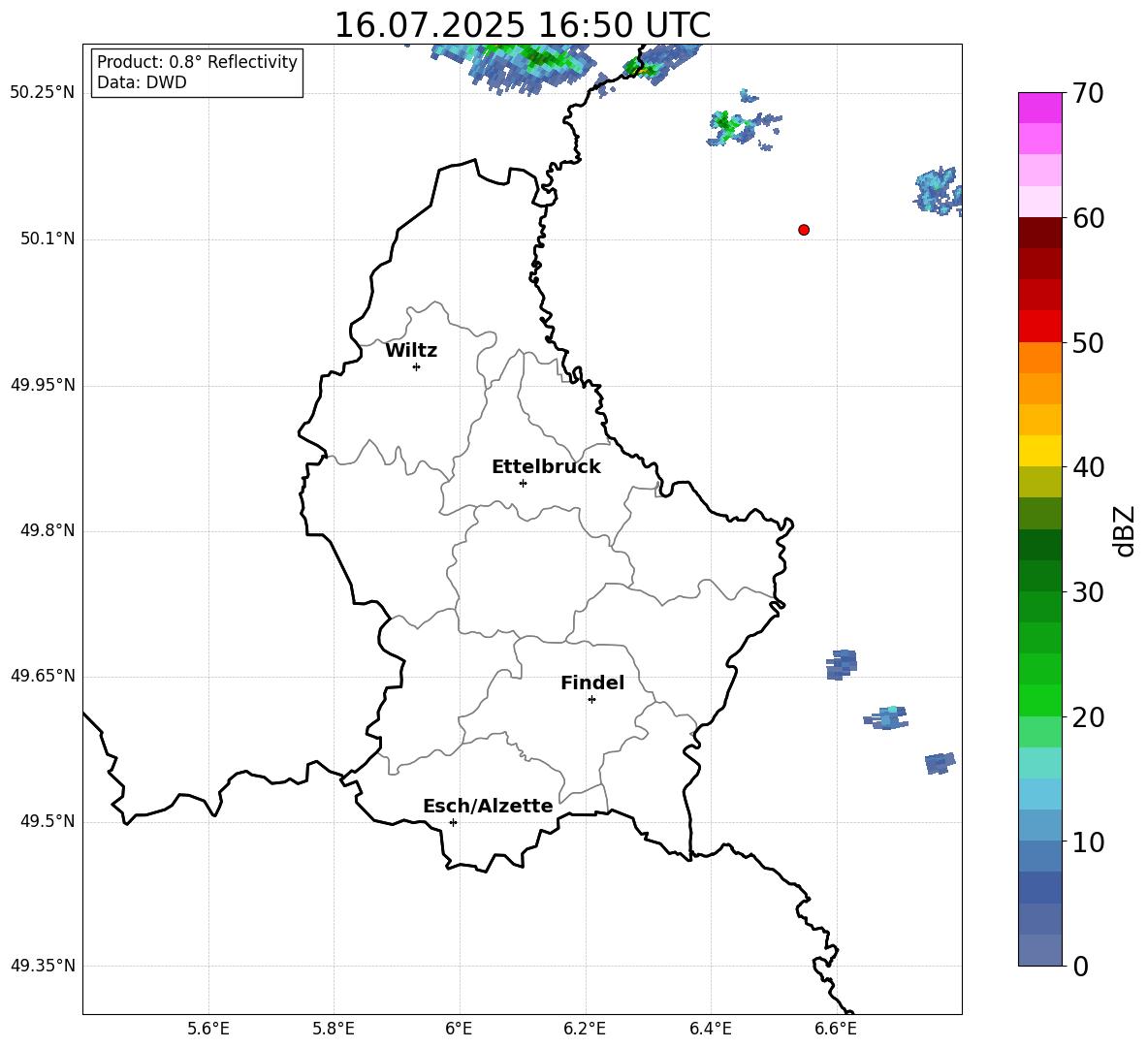The height and width of the screenshot is (1048, 1148).
Task: Select the Esch/Alzette city label
Action: point(488,806)
